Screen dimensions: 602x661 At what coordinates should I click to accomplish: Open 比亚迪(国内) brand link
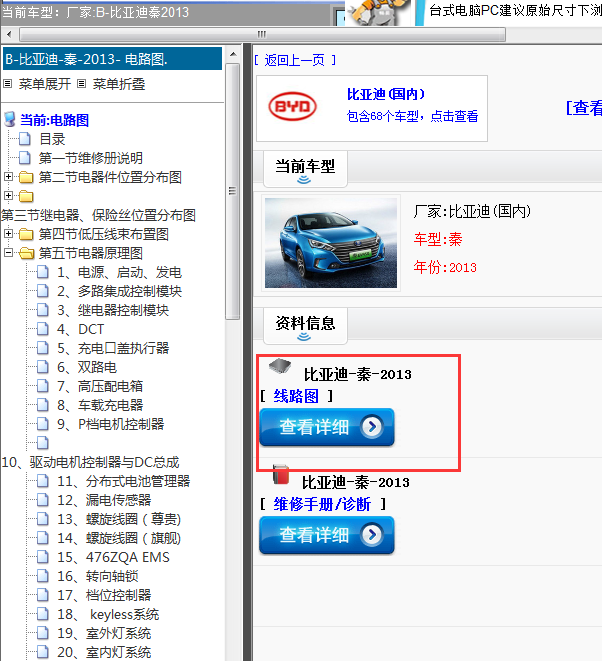coord(385,94)
